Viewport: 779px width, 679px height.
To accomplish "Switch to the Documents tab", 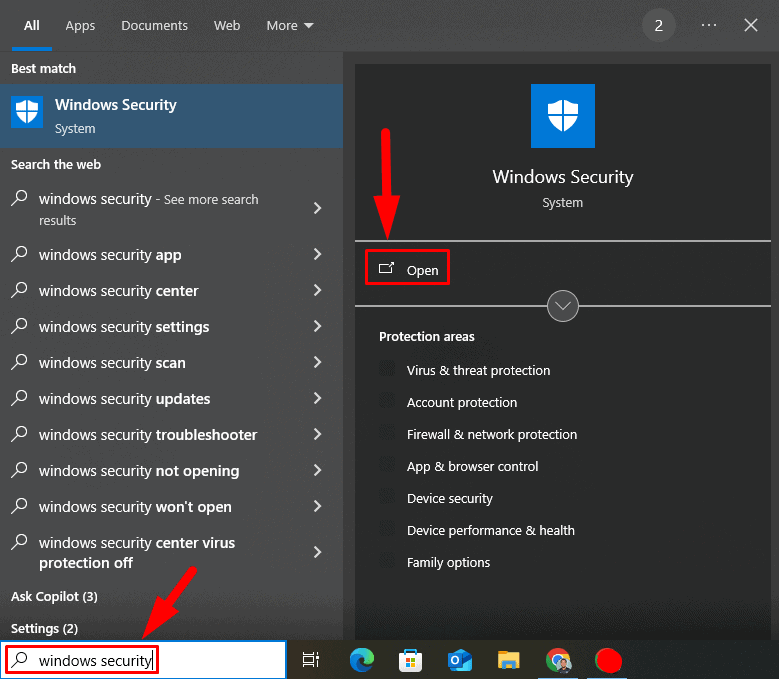I will coord(154,25).
